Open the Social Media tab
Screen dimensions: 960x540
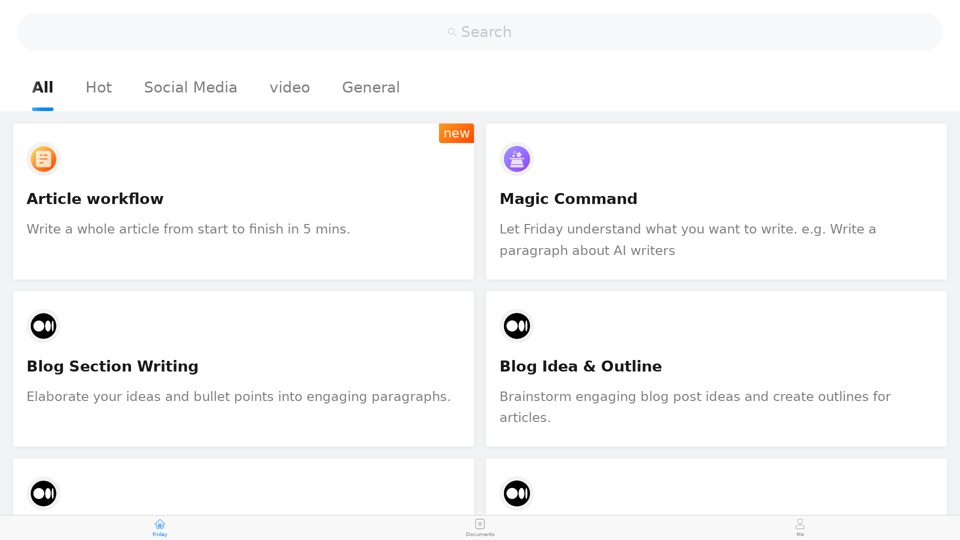click(190, 88)
